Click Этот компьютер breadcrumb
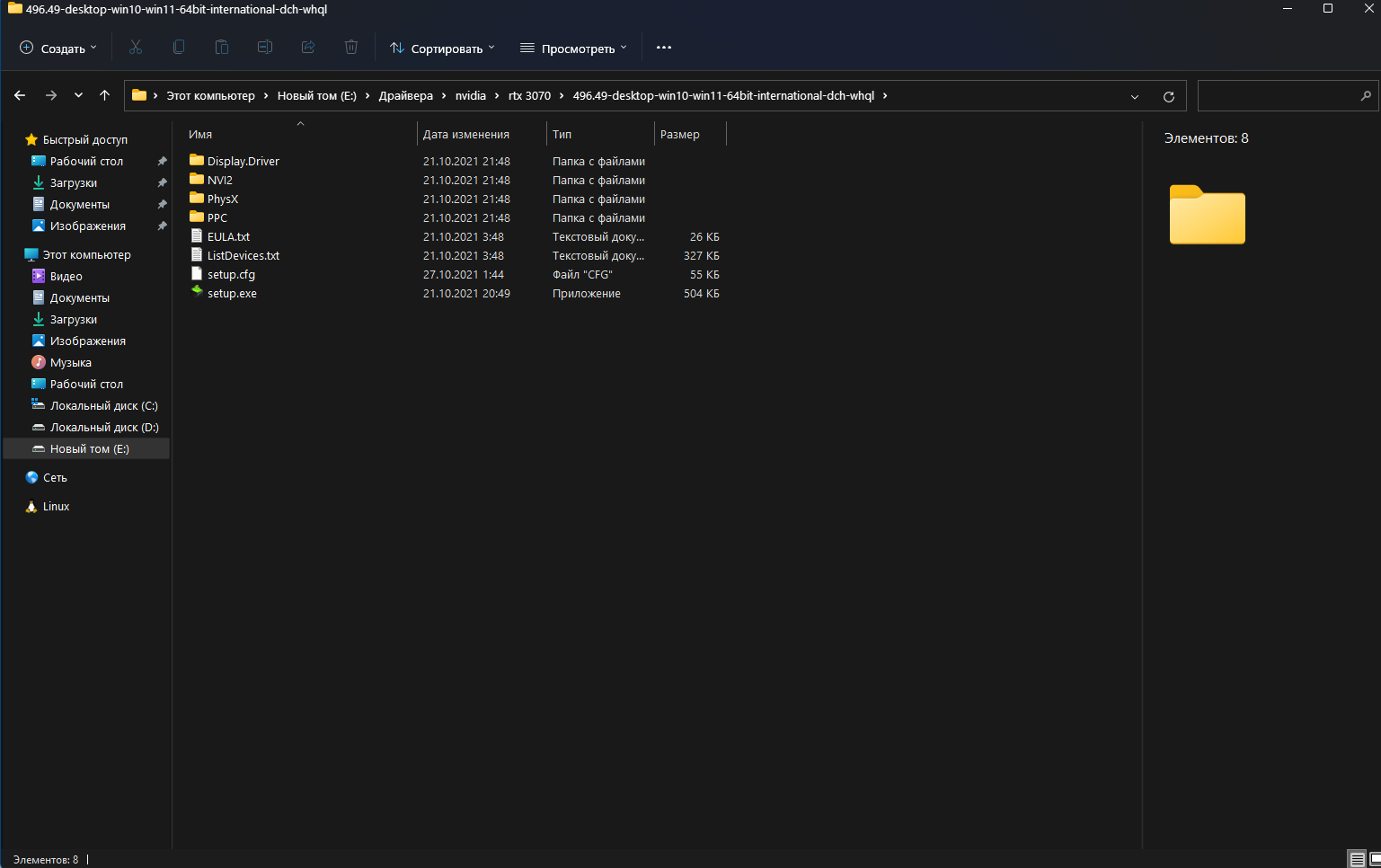 (210, 95)
